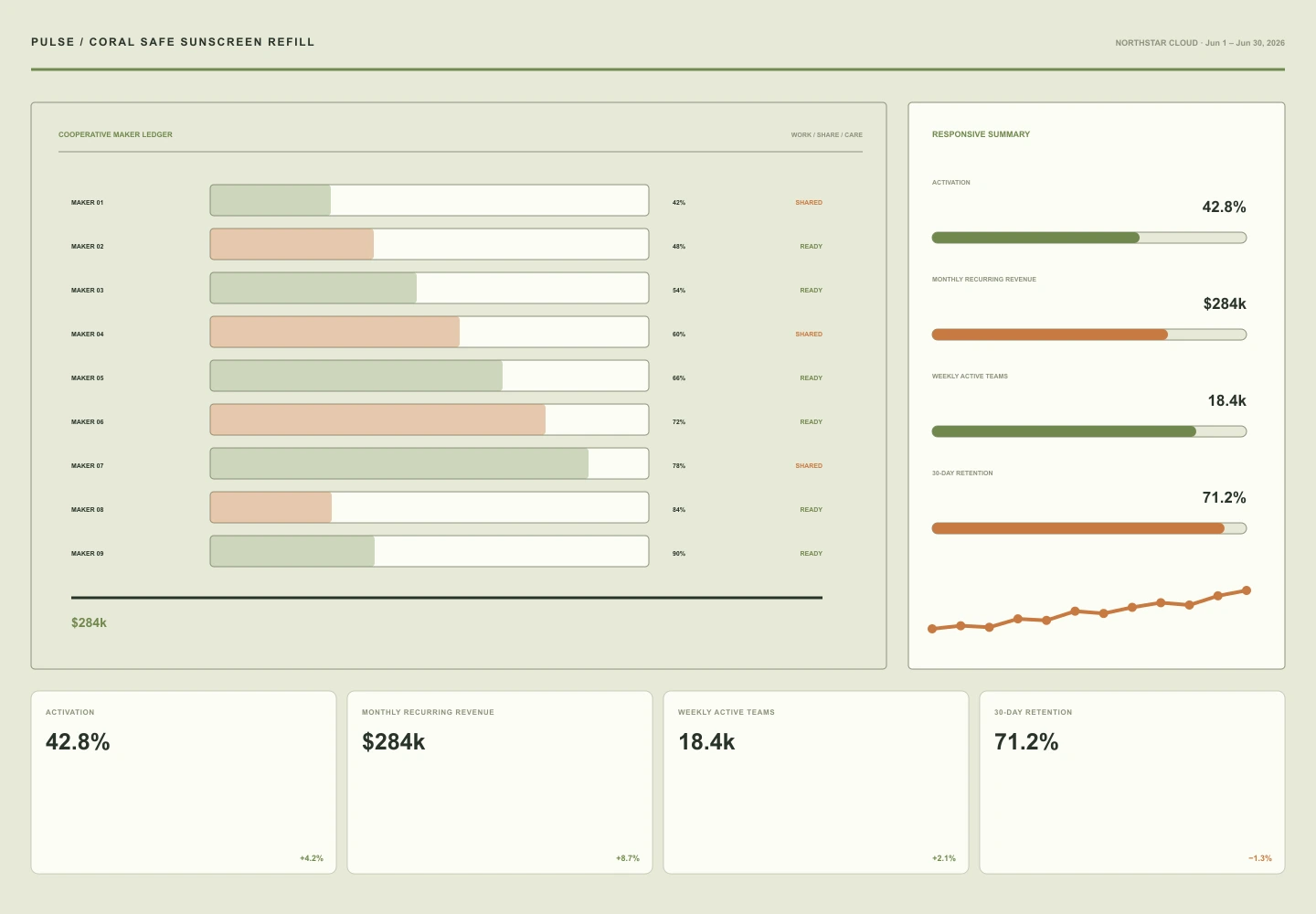
Task: Click the 18.4k value in Responsive Summary
Action: tap(1226, 400)
